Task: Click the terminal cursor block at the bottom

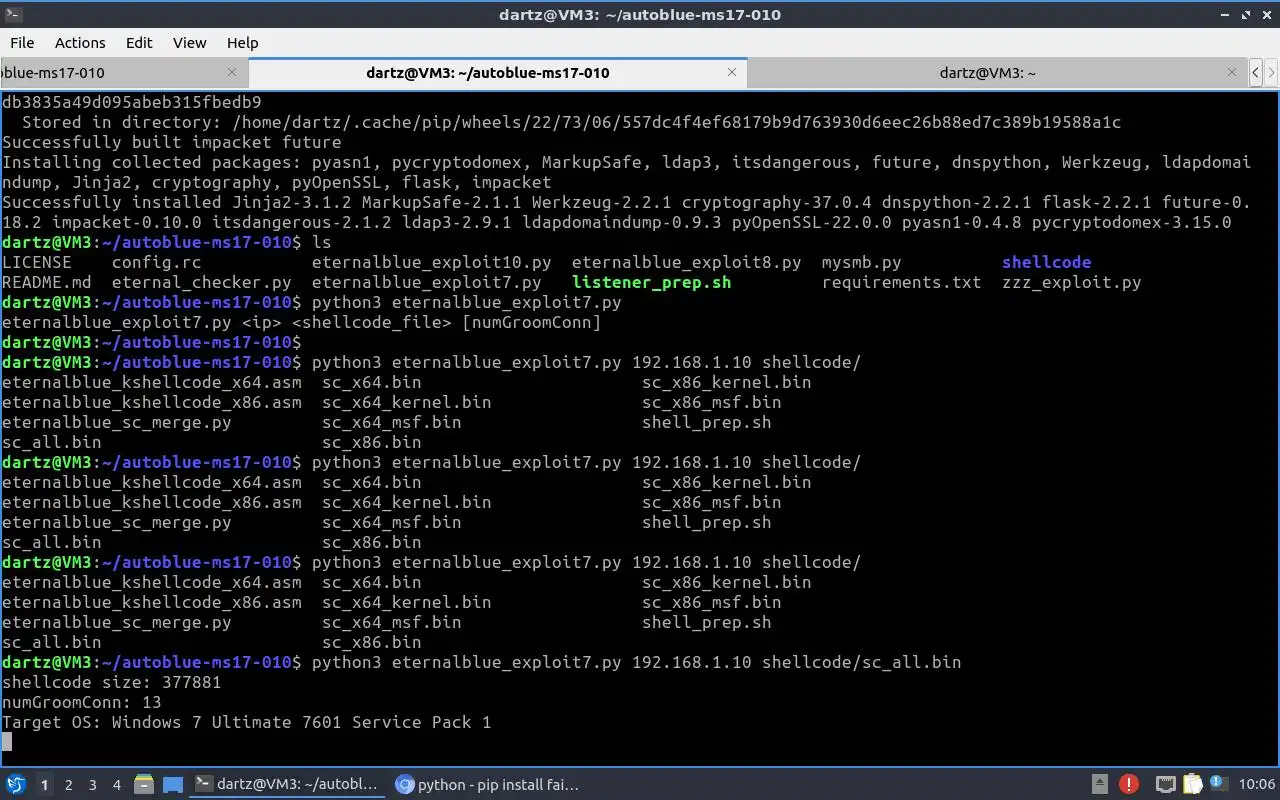Action: click(x=7, y=742)
